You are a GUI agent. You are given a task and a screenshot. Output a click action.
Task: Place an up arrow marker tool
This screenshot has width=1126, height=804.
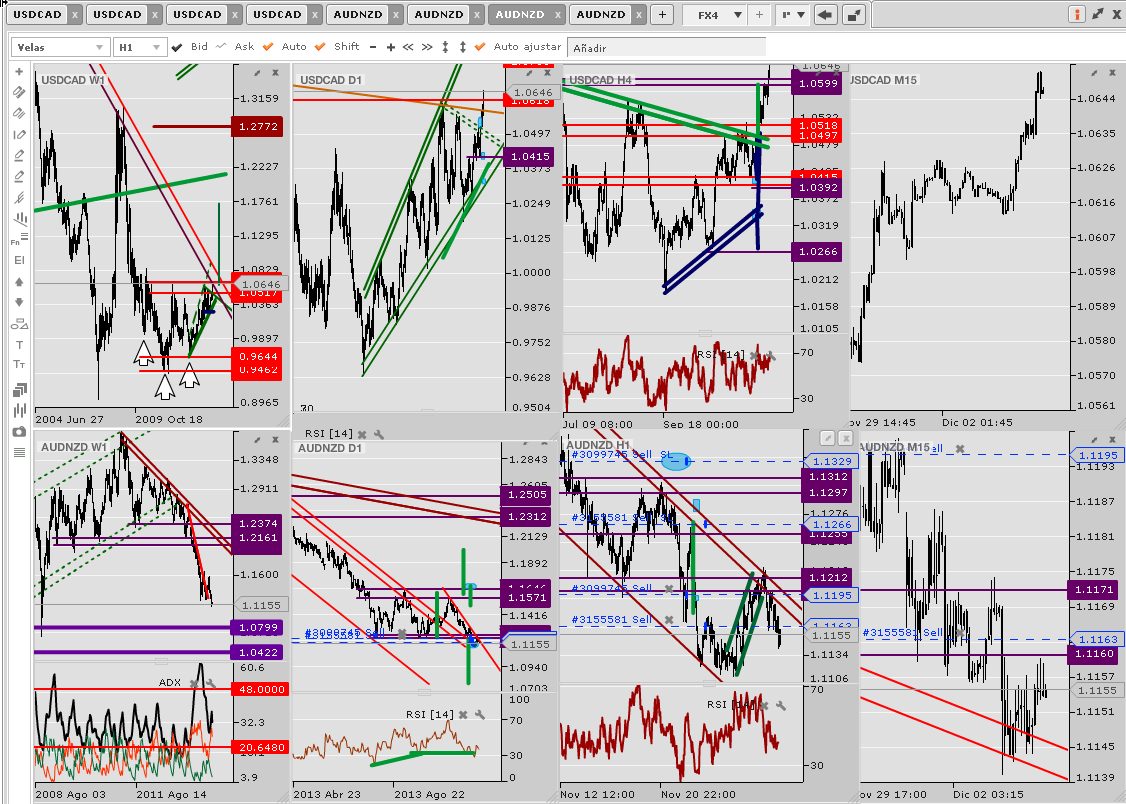click(19, 282)
